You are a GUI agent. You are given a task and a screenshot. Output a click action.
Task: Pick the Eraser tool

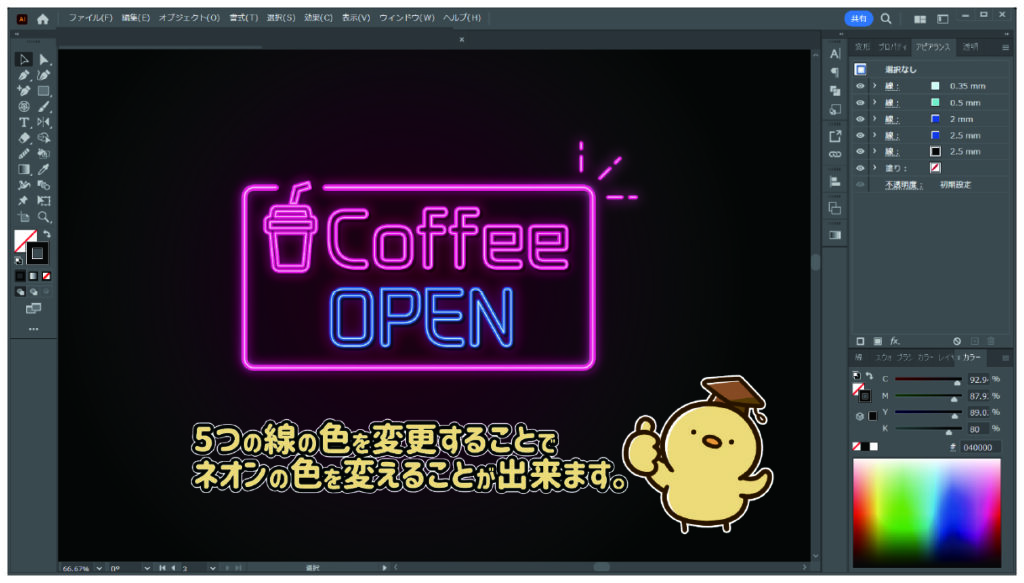[24, 138]
